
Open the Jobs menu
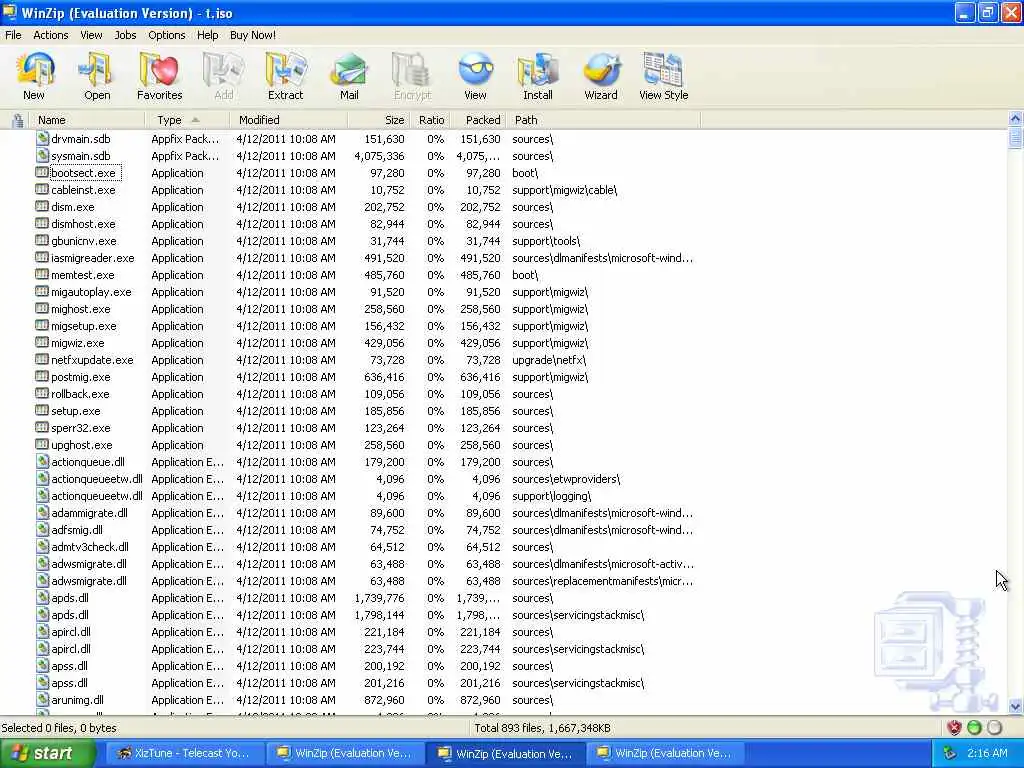125,35
